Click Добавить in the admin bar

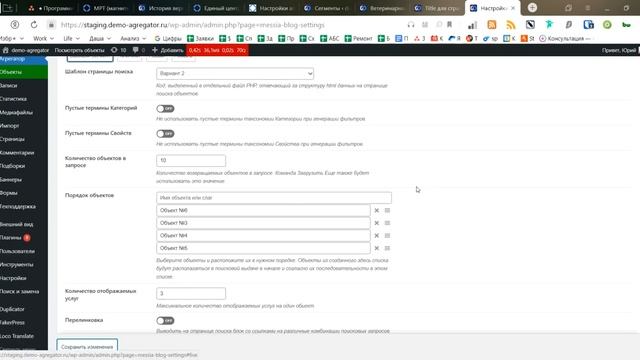coord(168,50)
